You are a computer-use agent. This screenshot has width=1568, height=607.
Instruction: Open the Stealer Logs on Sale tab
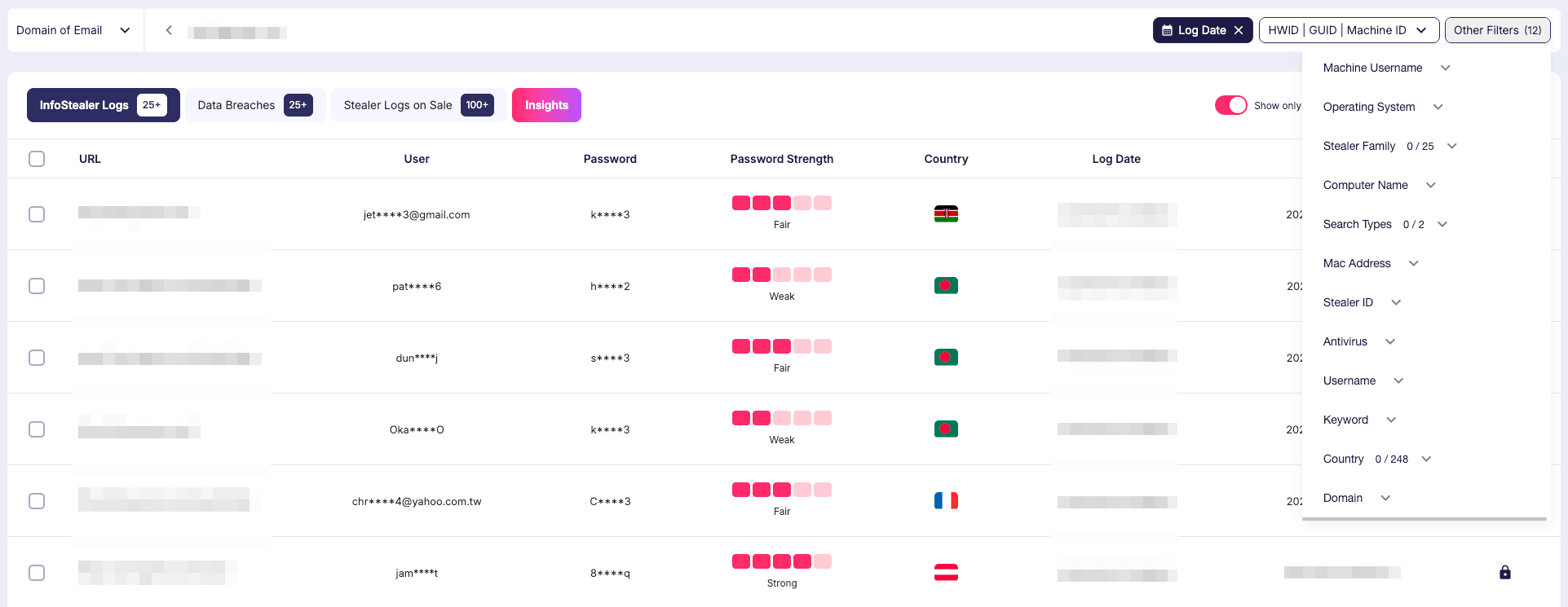click(418, 105)
